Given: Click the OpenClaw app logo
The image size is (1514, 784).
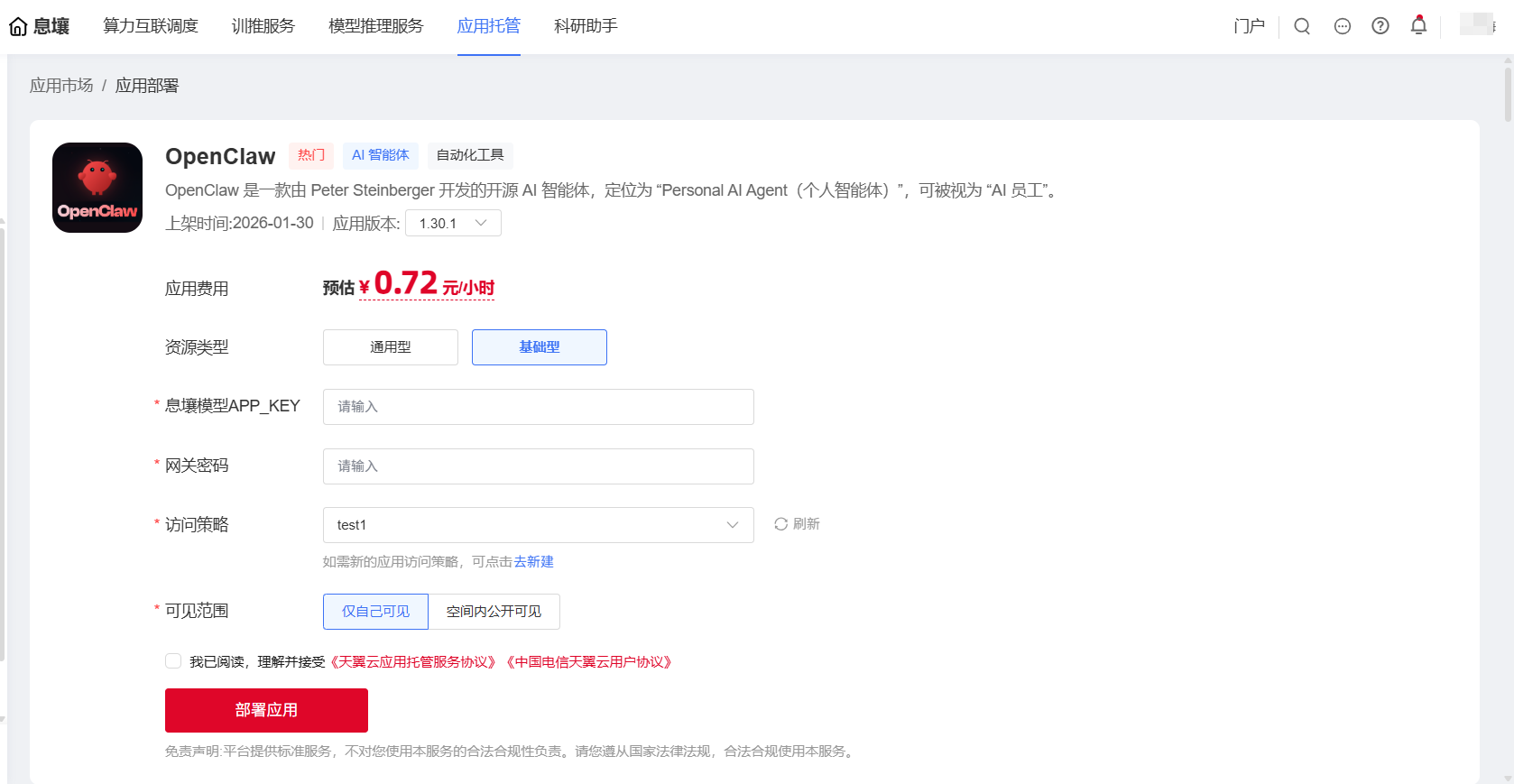Looking at the screenshot, I should (97, 188).
